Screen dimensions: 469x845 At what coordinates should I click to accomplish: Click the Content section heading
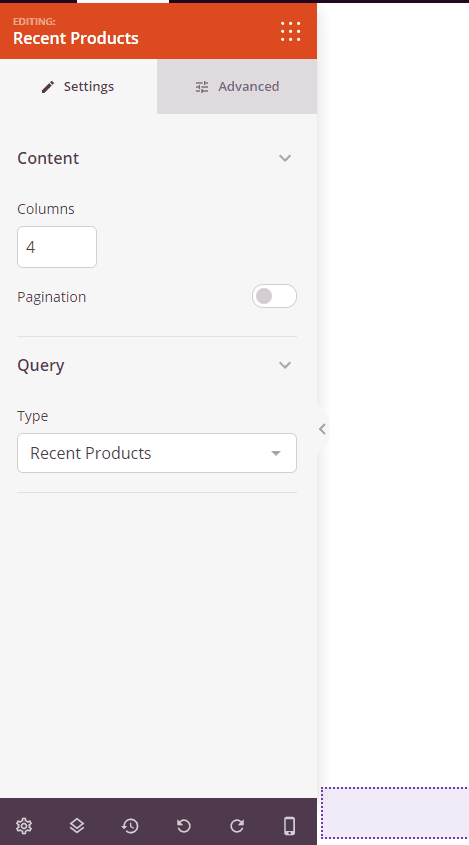point(48,158)
